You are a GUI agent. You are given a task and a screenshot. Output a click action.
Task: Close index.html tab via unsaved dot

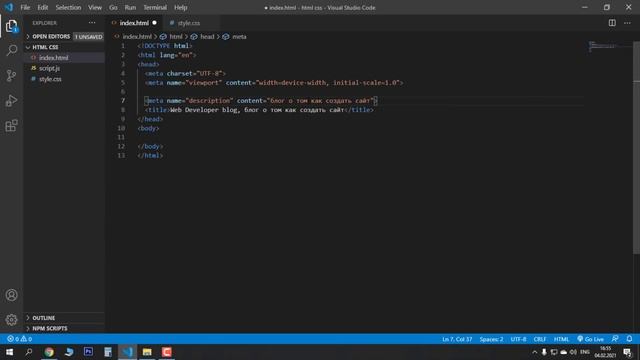coord(154,23)
